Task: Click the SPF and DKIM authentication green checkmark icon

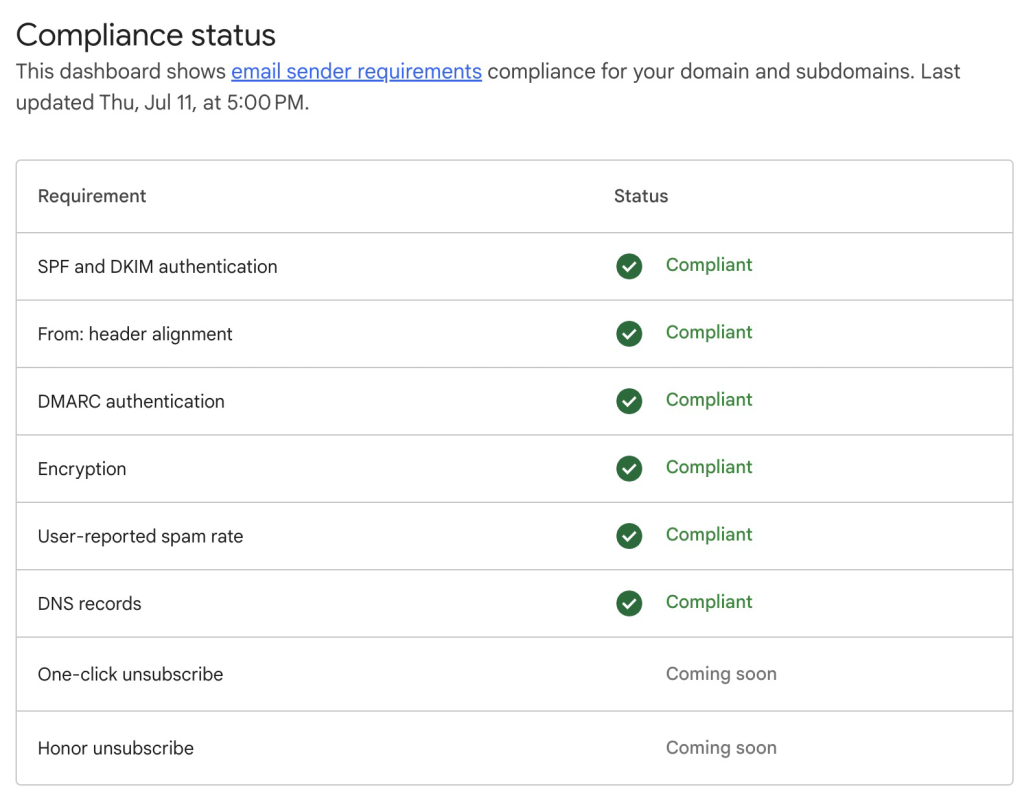Action: point(629,266)
